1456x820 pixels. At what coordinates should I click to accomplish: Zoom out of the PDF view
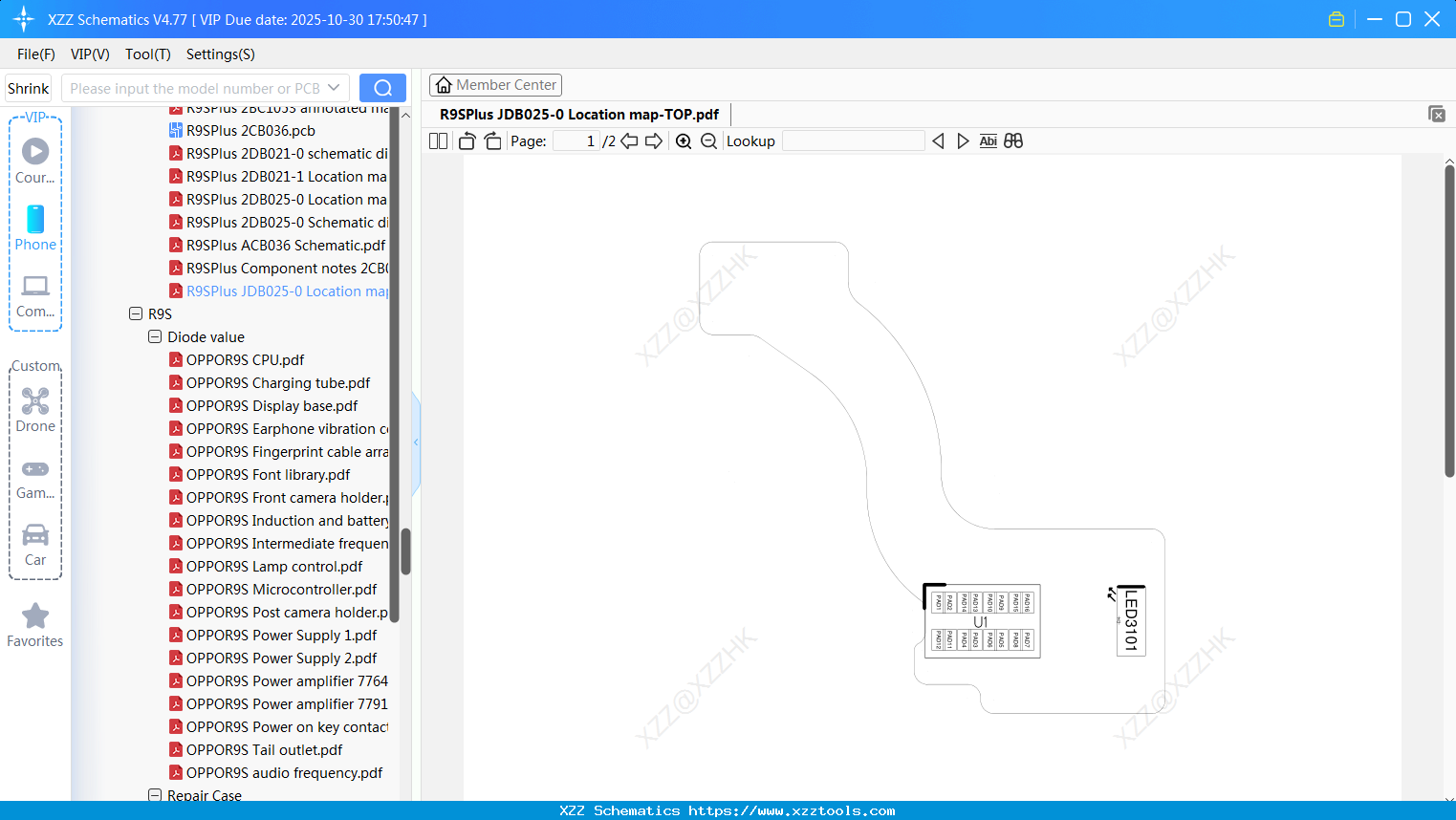pyautogui.click(x=708, y=140)
